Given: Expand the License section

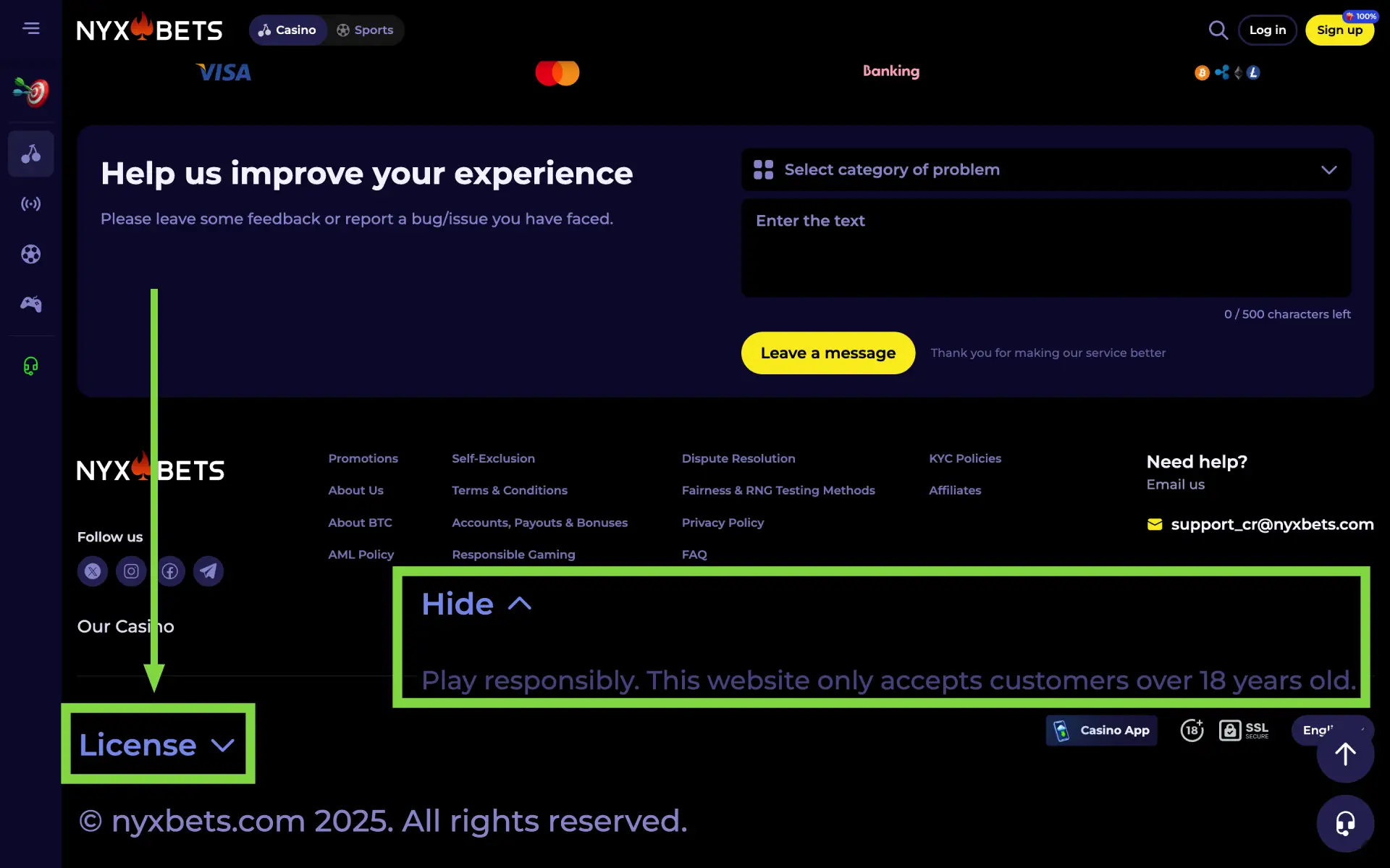Looking at the screenshot, I should 157,744.
